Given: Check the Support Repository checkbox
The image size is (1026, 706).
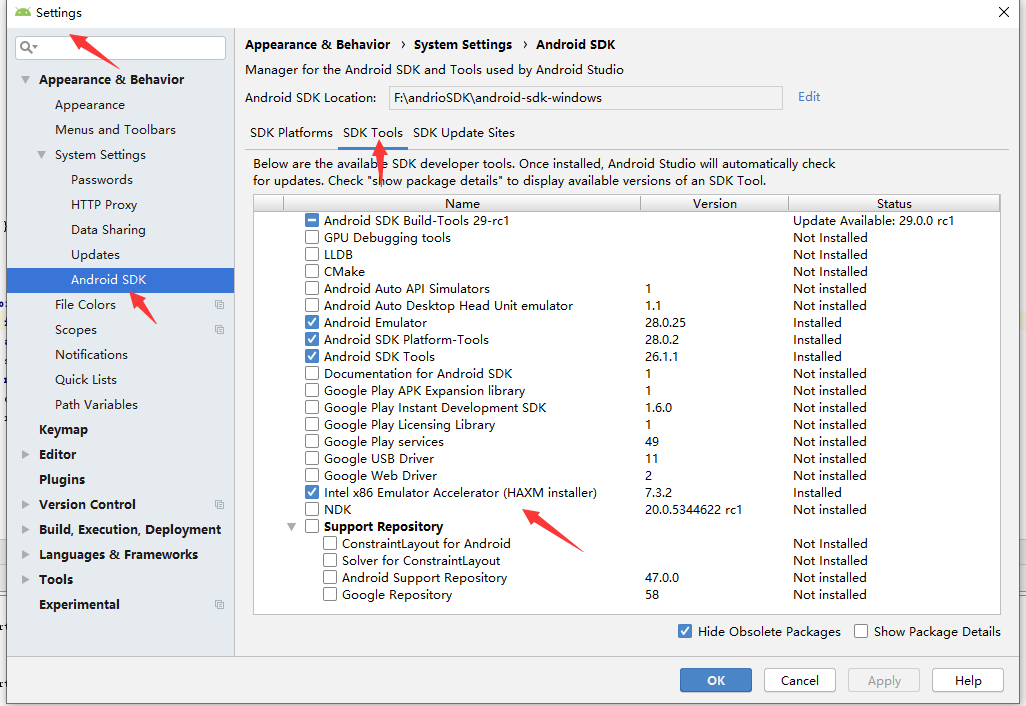Looking at the screenshot, I should coord(312,527).
